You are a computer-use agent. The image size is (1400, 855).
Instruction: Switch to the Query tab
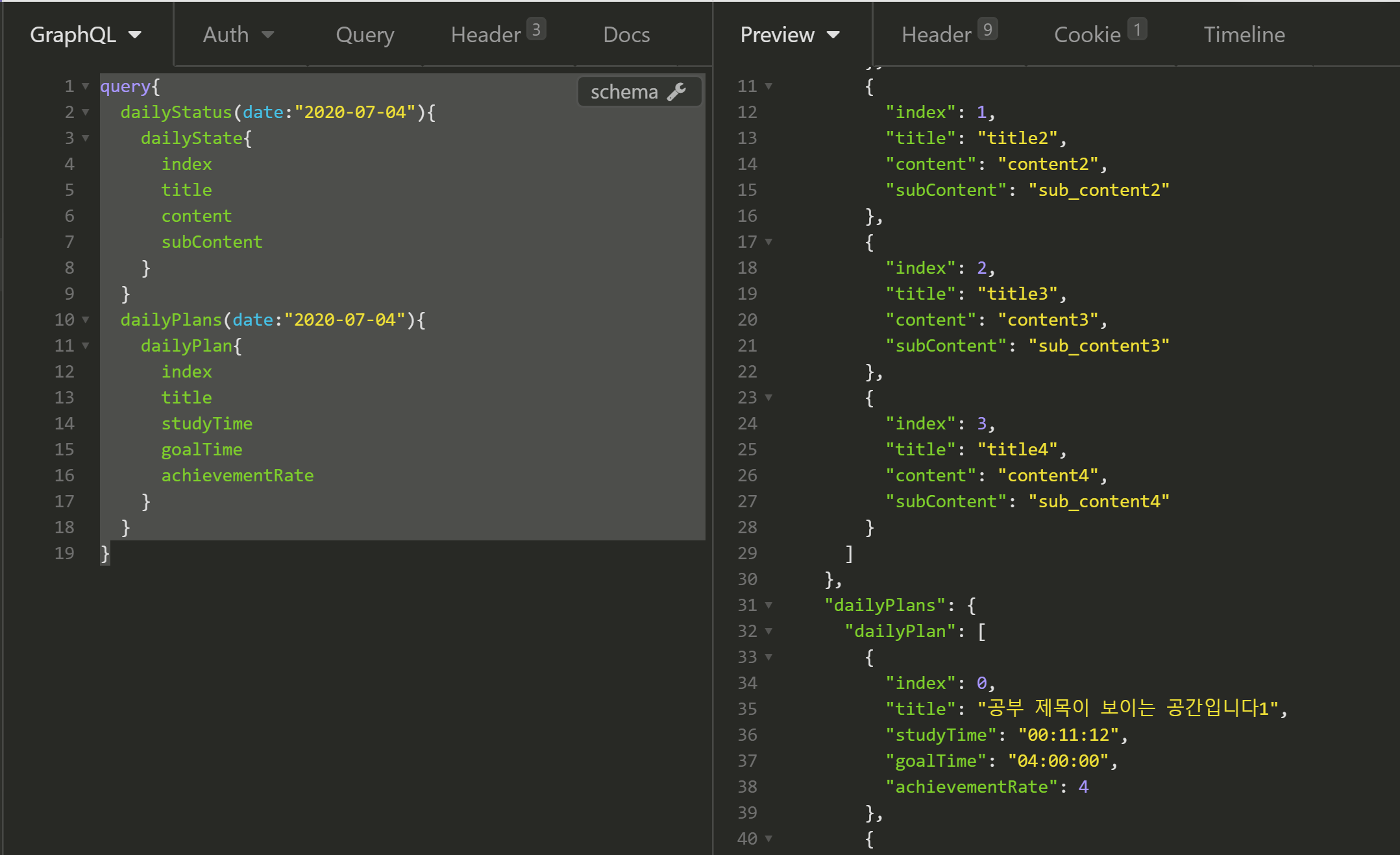click(365, 34)
